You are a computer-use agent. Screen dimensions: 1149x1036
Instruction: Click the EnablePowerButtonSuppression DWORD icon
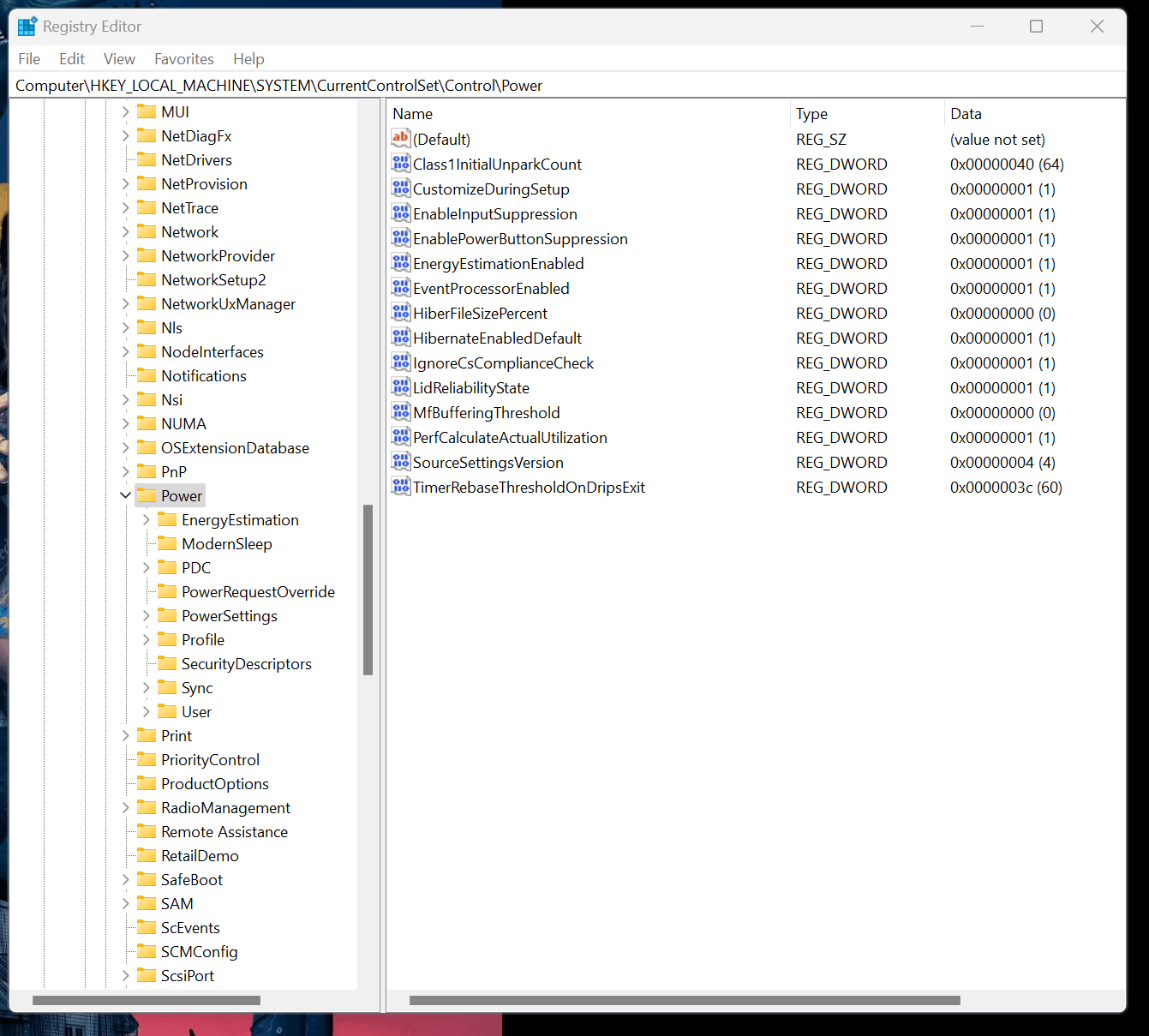click(401, 237)
